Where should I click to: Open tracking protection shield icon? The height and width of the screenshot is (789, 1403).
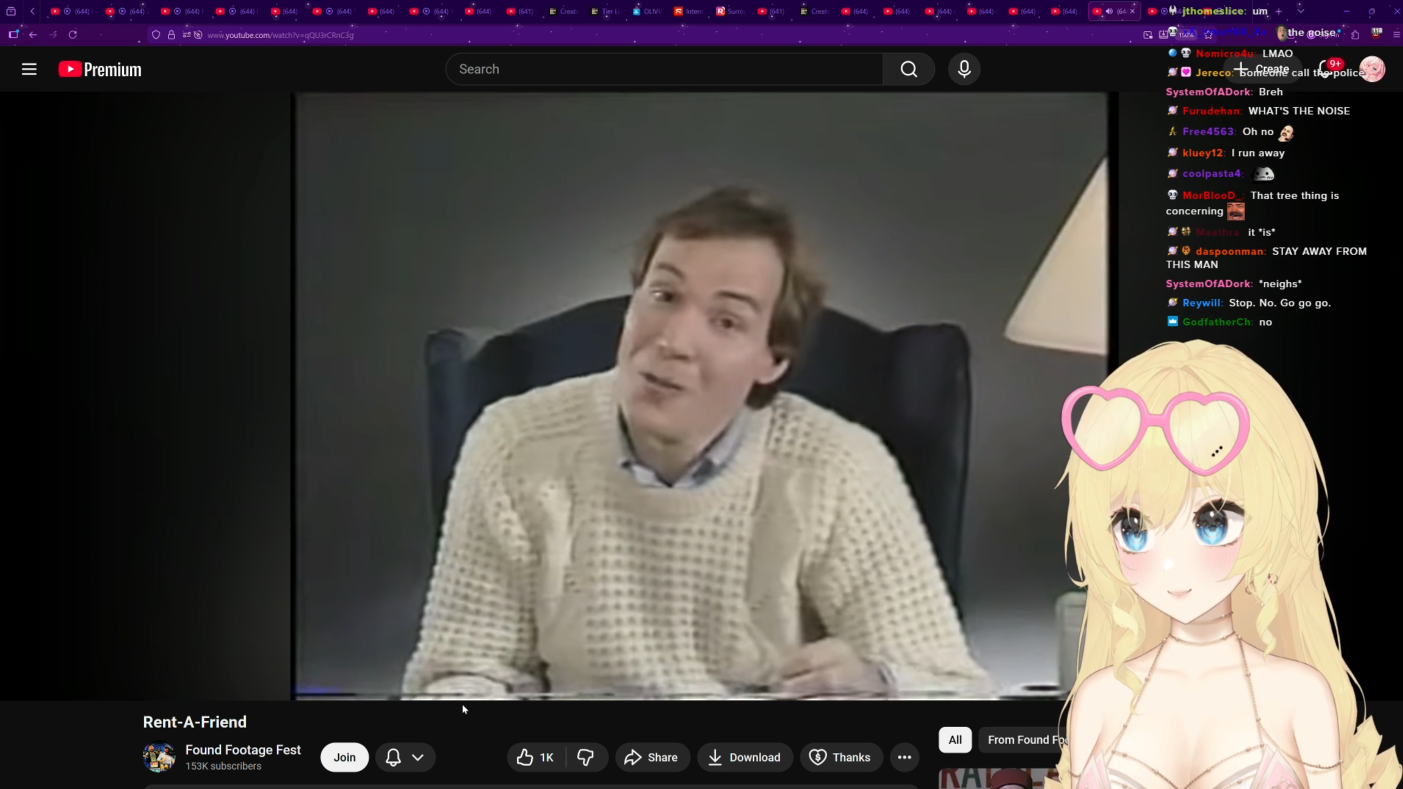tap(156, 34)
